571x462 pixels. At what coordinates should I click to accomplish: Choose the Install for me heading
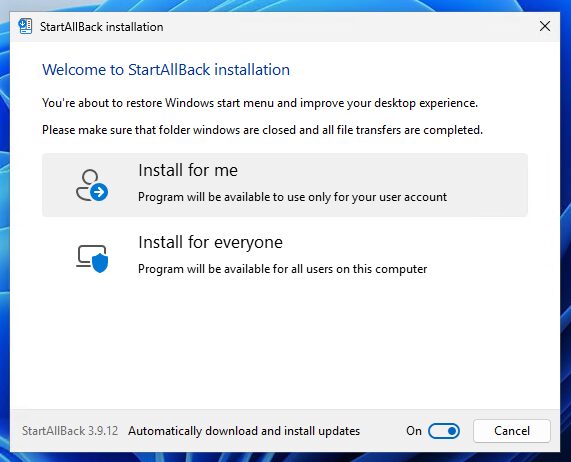[x=188, y=170]
